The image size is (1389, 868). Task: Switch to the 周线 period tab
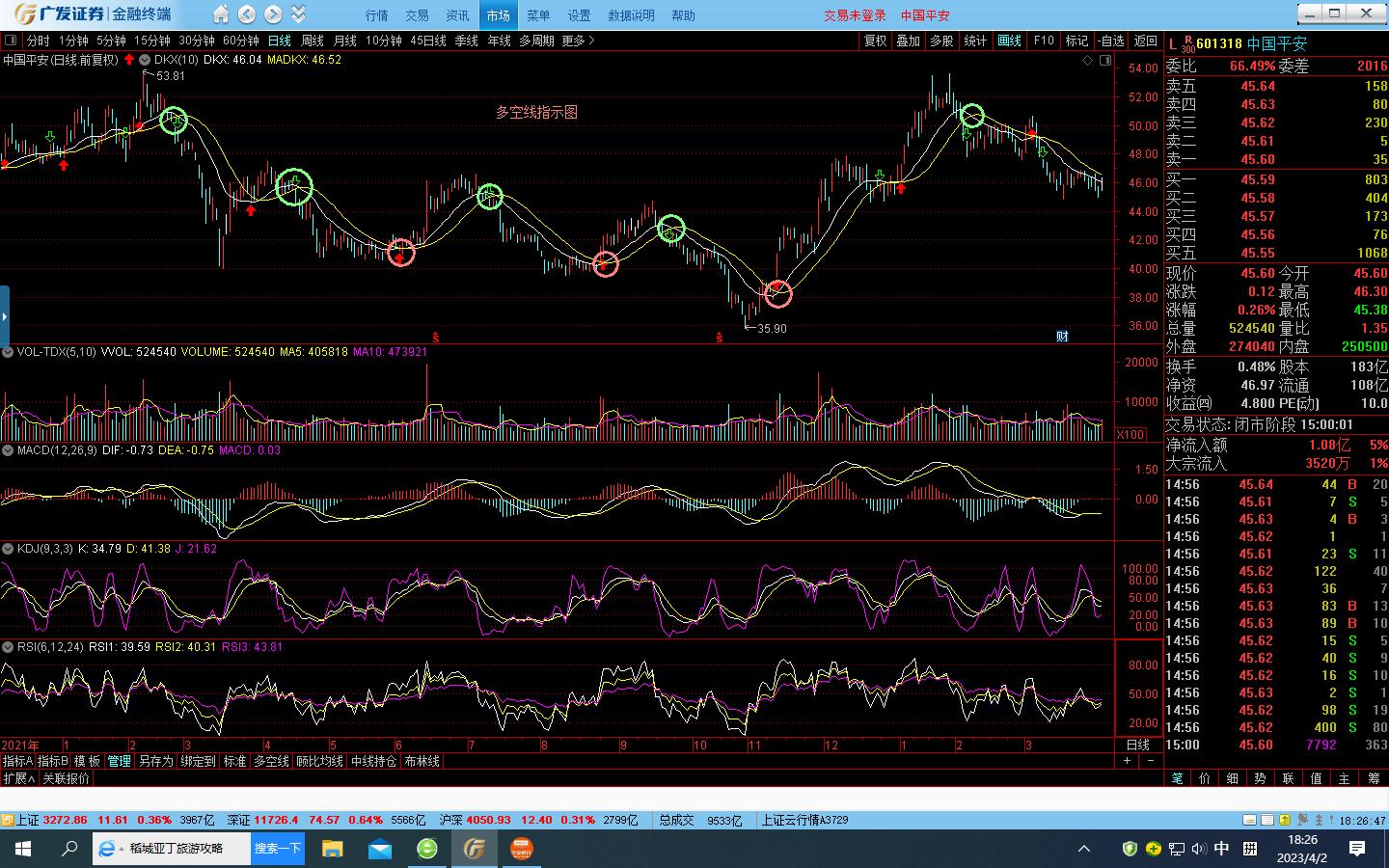click(x=313, y=41)
